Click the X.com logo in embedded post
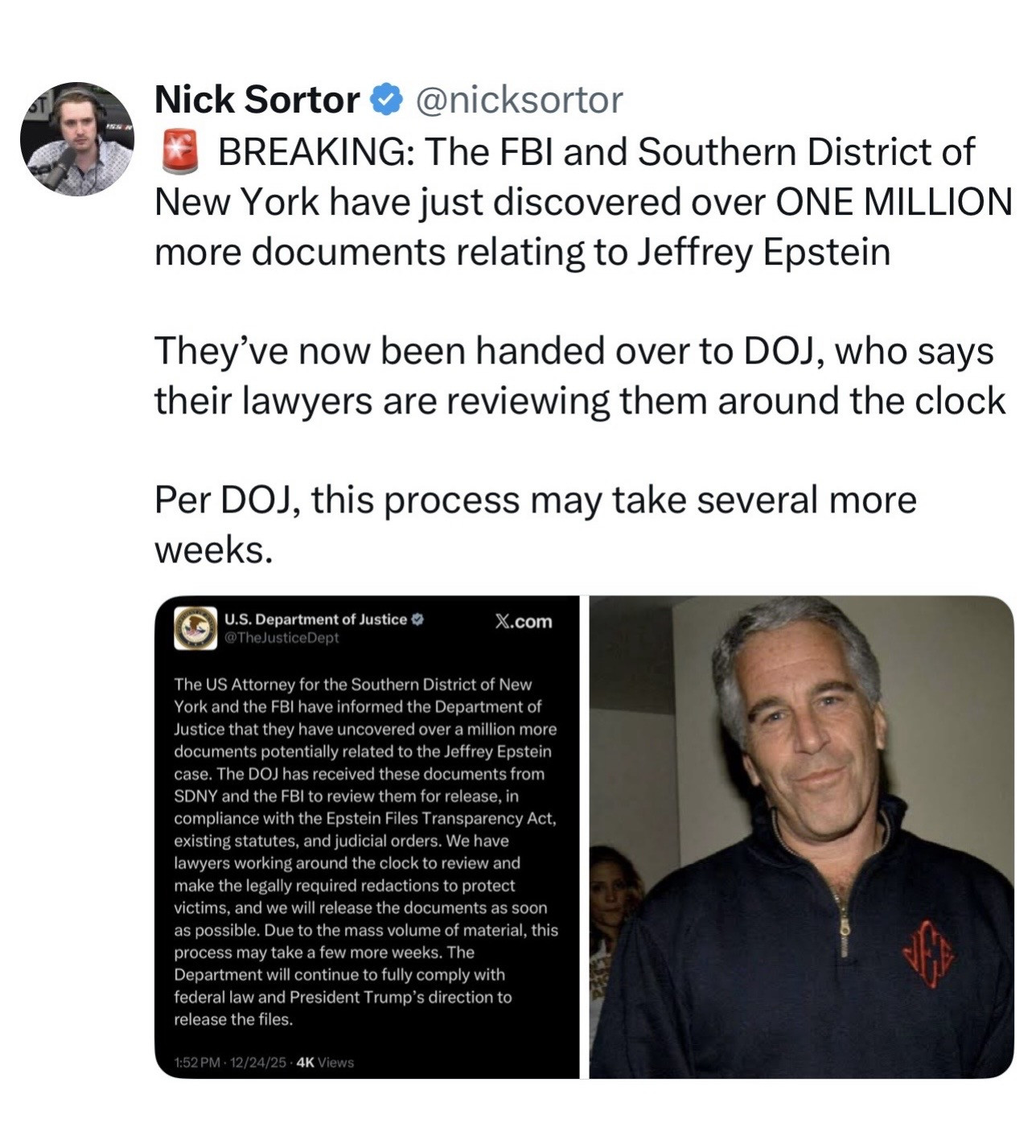 524,621
